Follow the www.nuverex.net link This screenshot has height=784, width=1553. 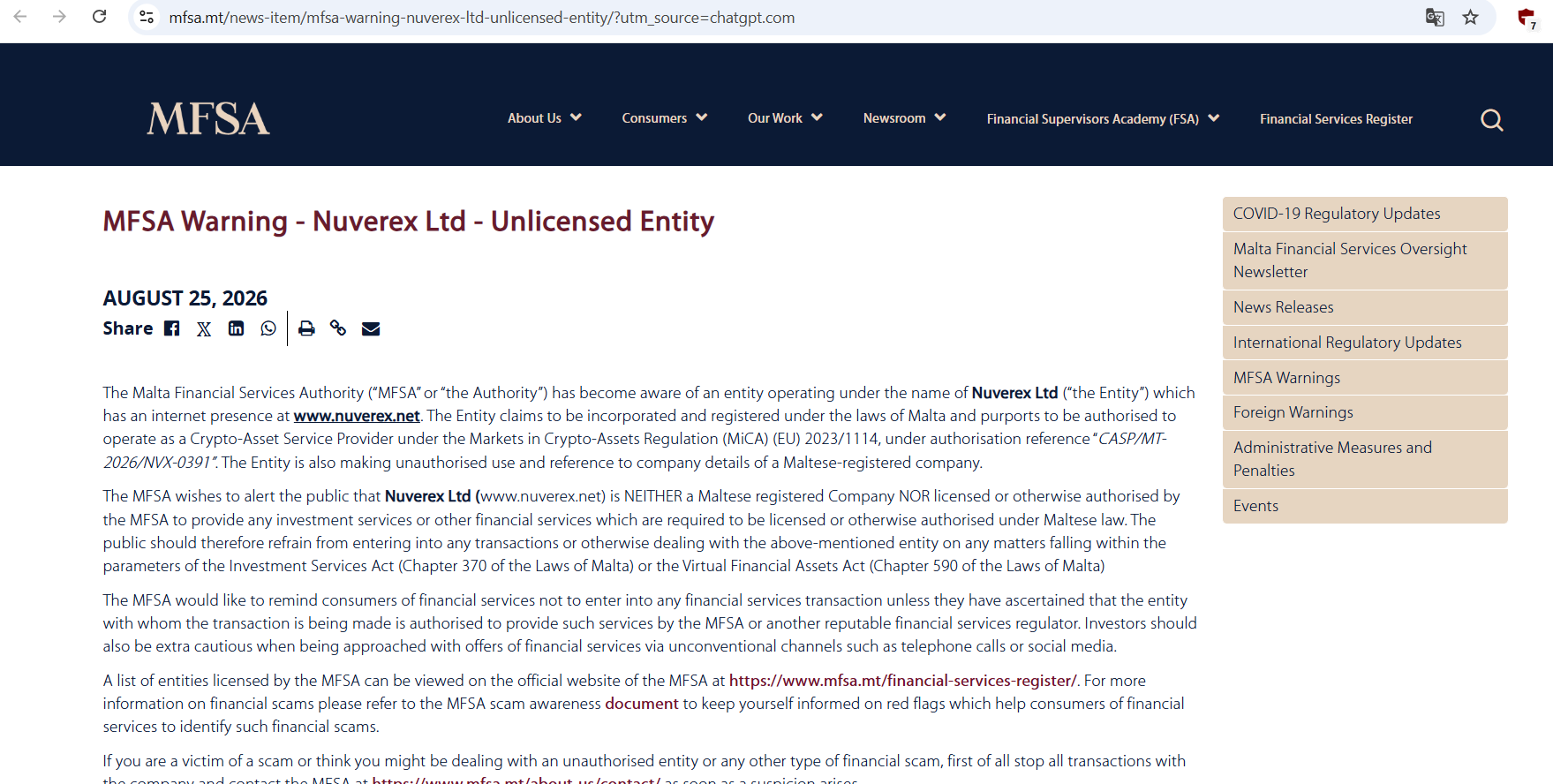357,416
